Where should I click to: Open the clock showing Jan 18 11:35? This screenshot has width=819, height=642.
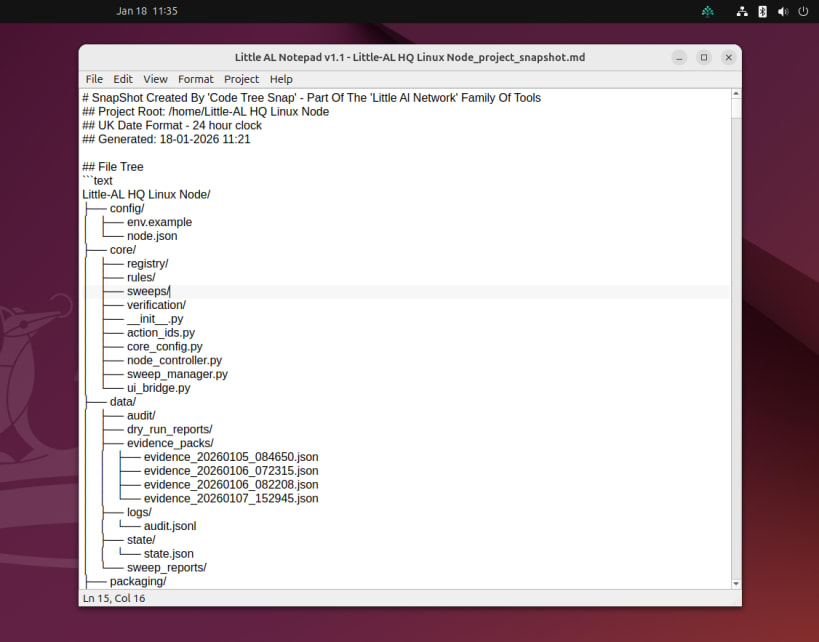click(147, 11)
